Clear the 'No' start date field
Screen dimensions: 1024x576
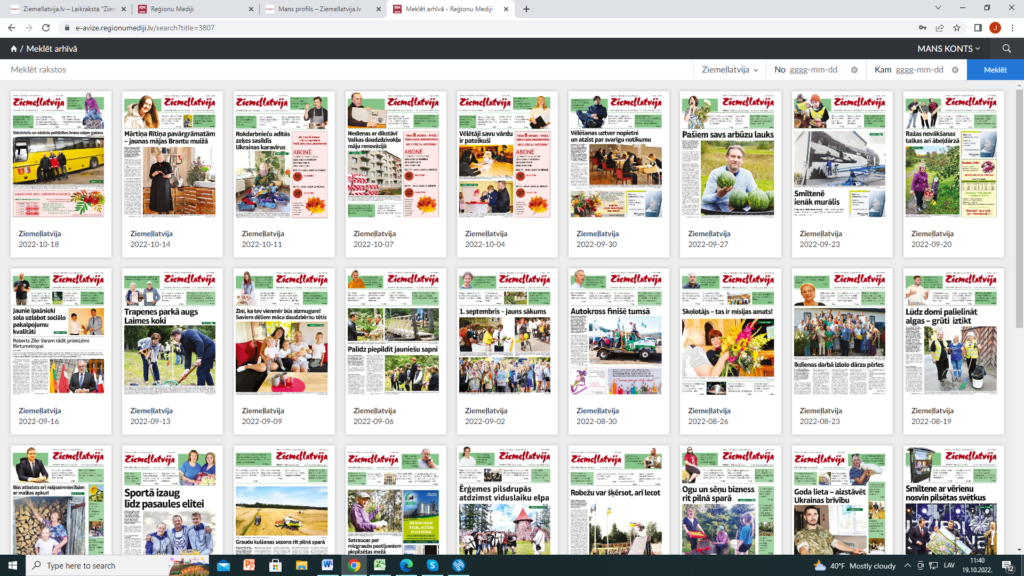(x=855, y=70)
